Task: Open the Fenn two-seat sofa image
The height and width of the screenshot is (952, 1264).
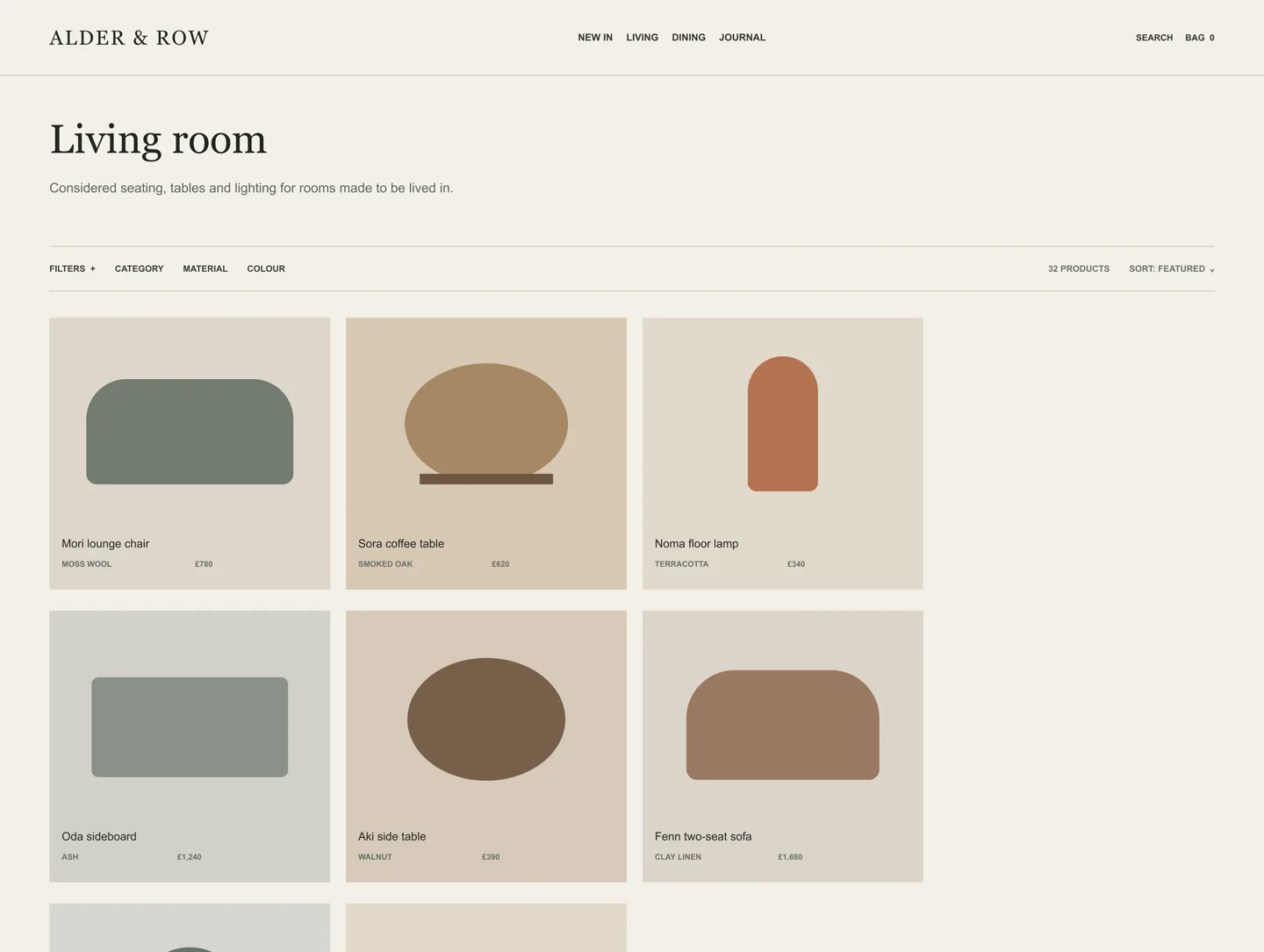Action: pos(783,725)
